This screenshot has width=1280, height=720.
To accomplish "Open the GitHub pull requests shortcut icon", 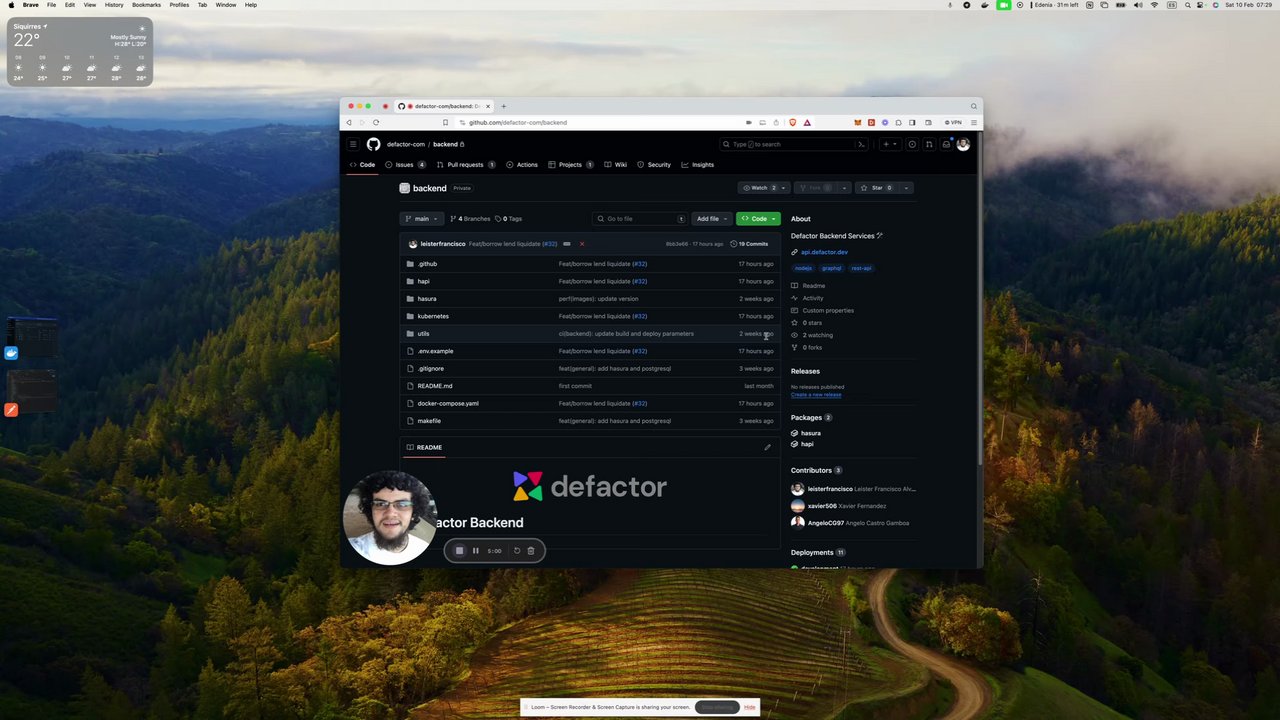I will 929,144.
